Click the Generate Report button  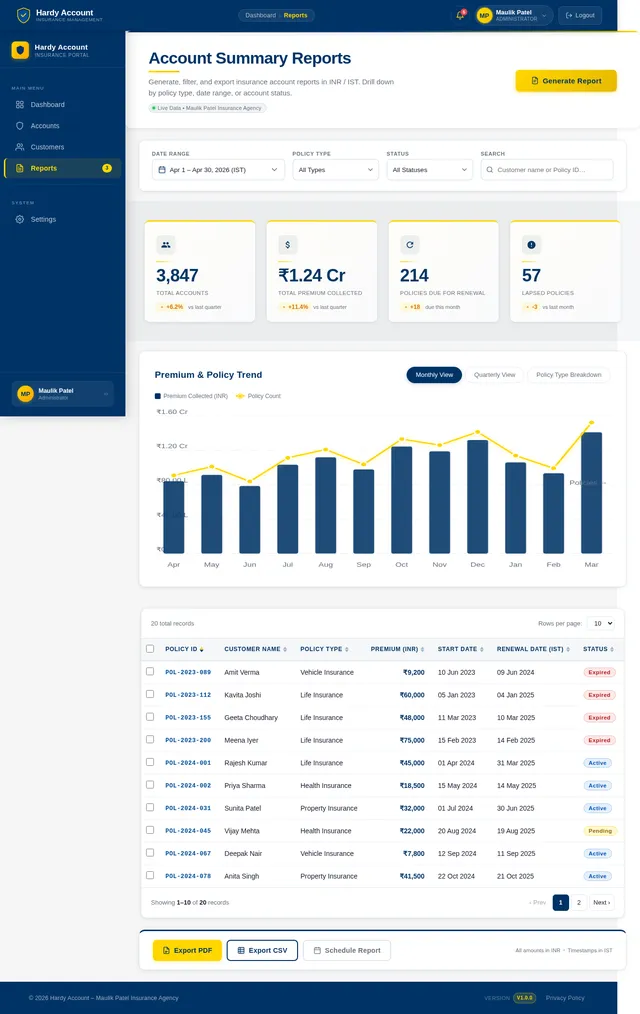pos(566,81)
